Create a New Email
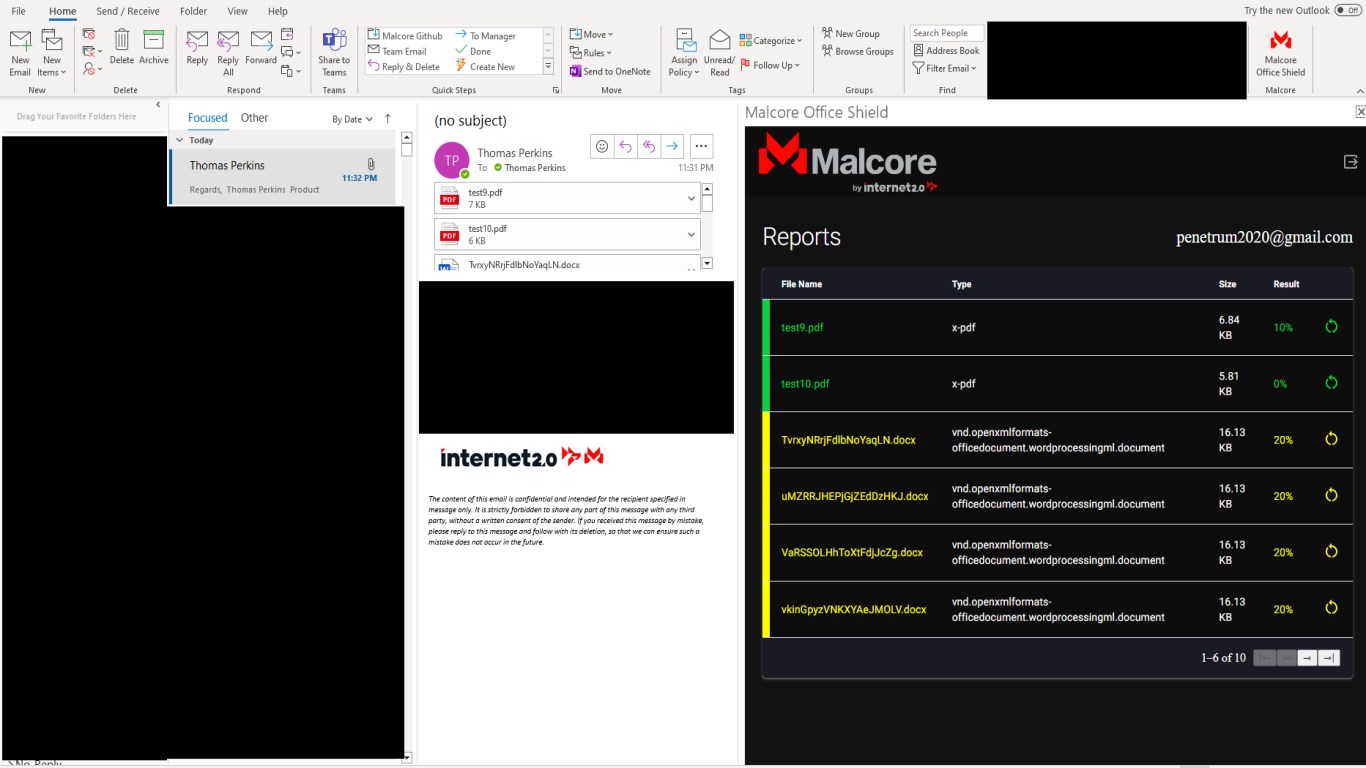 20,53
